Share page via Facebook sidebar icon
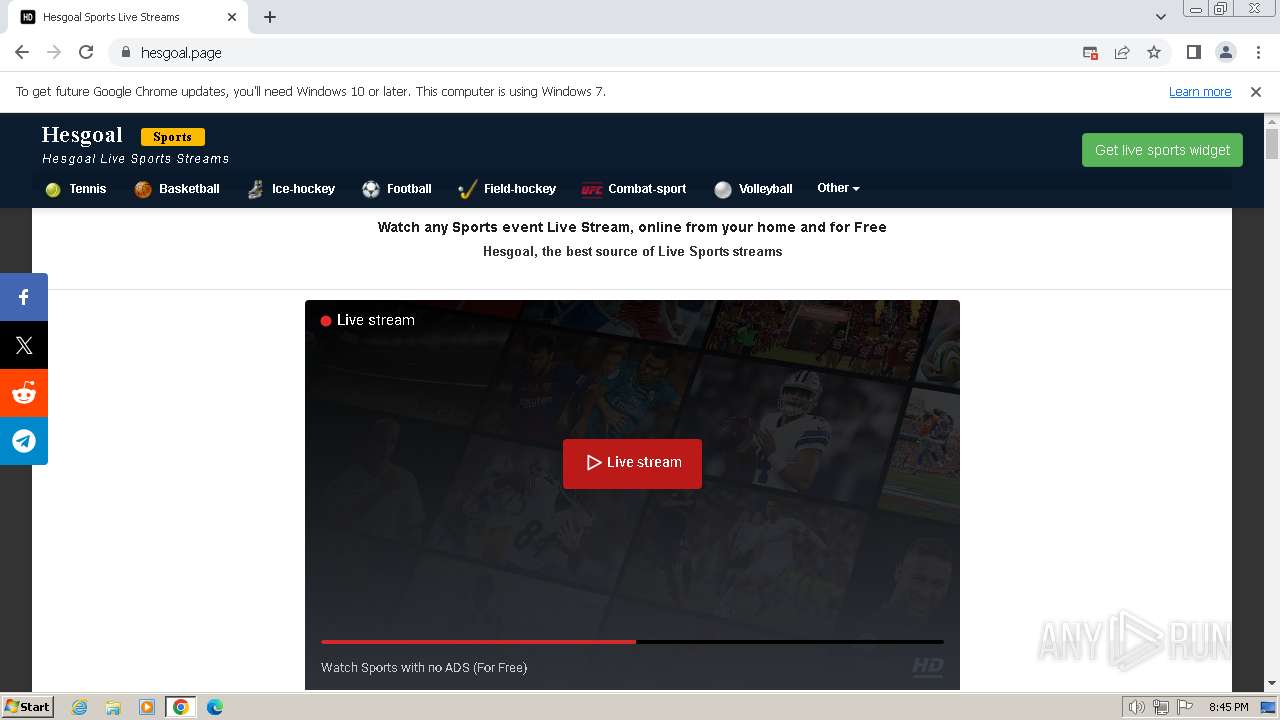 pos(24,297)
